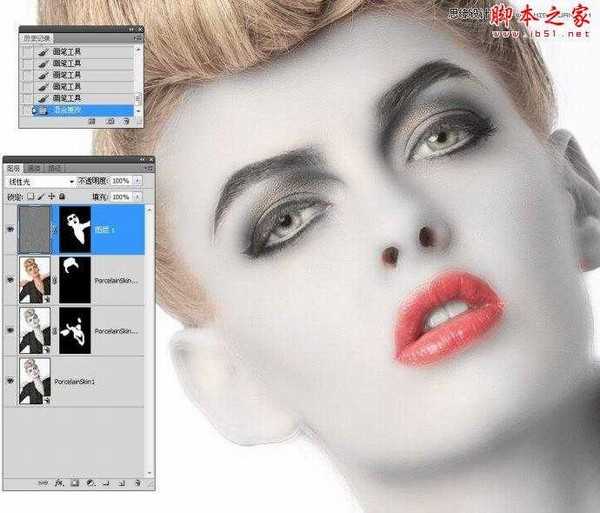
Task: Switch to the Paths tab
Action: pos(54,167)
